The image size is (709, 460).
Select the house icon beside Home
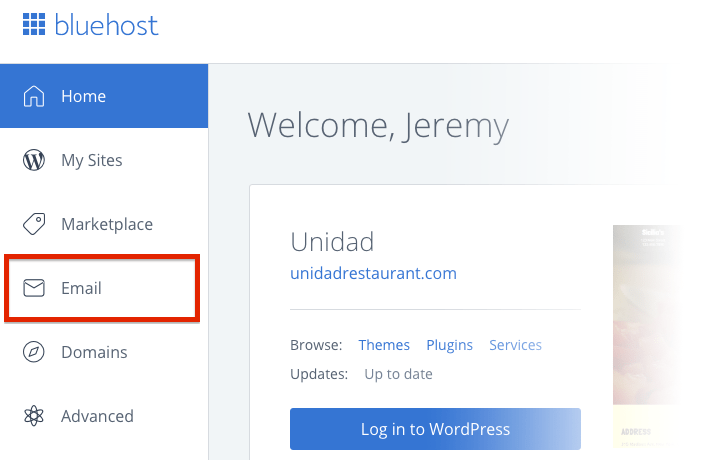34,96
